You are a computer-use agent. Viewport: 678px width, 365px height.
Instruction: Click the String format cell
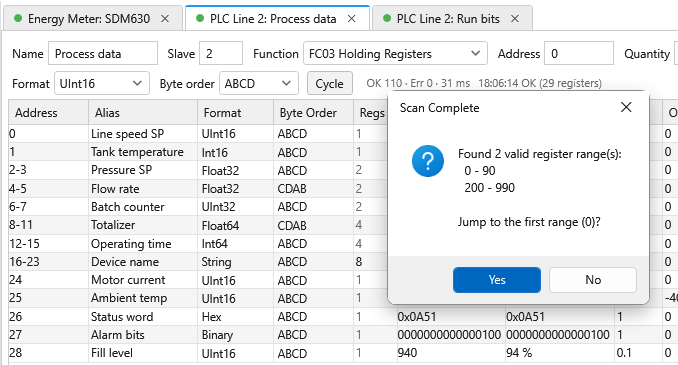[x=235, y=262]
